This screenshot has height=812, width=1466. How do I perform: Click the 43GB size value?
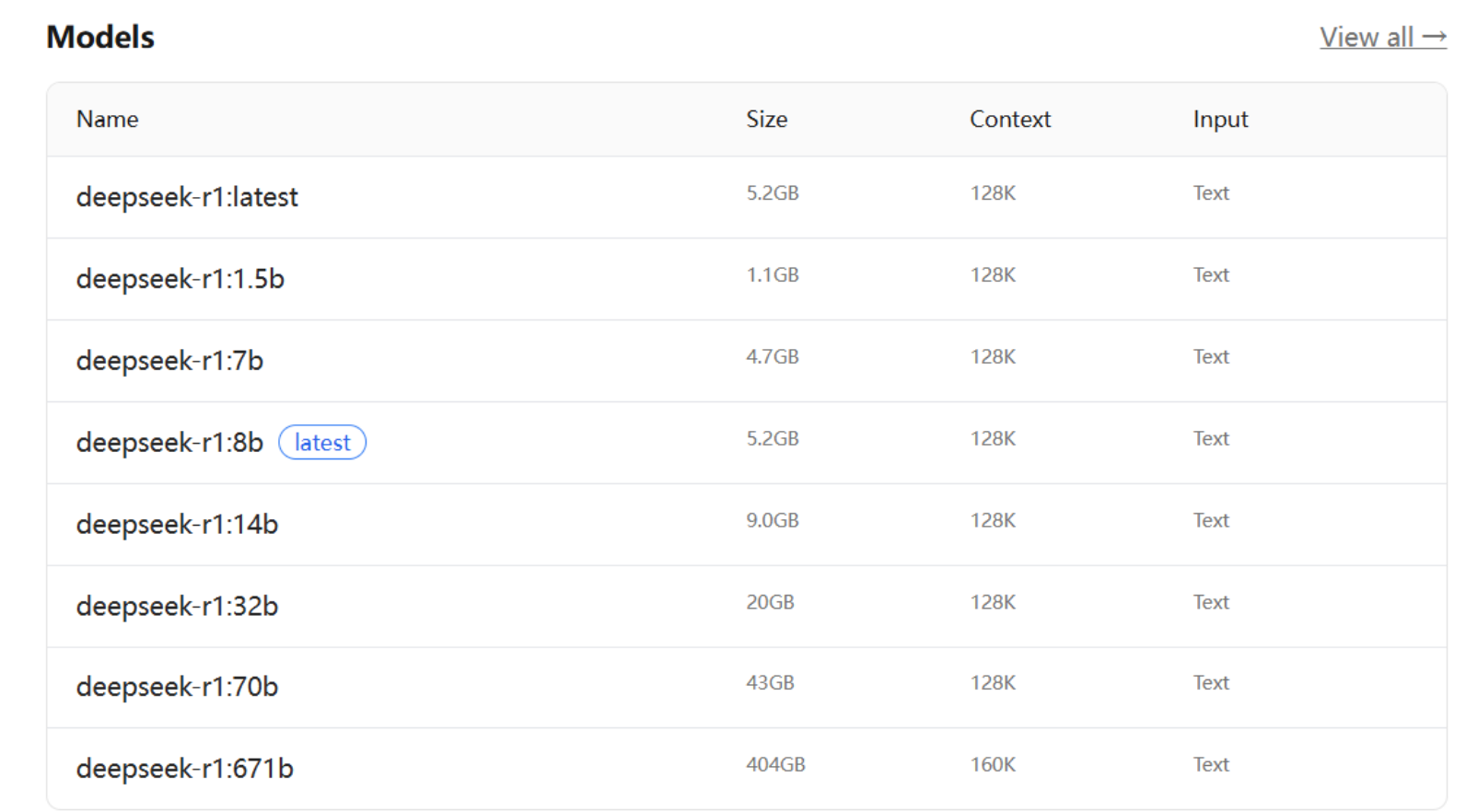(x=770, y=683)
